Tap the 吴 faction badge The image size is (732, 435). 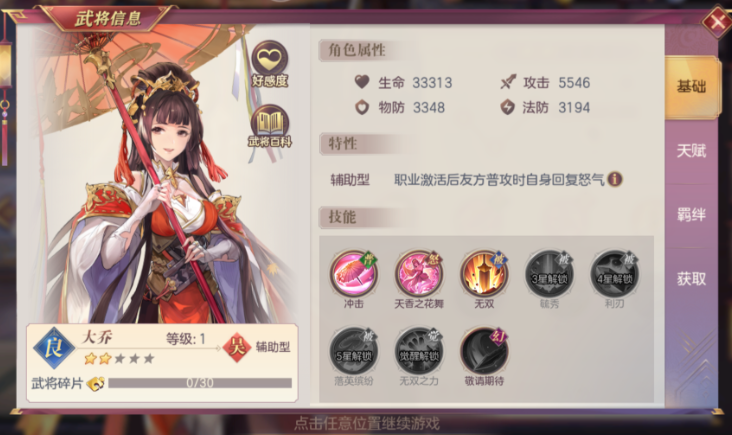(x=237, y=347)
